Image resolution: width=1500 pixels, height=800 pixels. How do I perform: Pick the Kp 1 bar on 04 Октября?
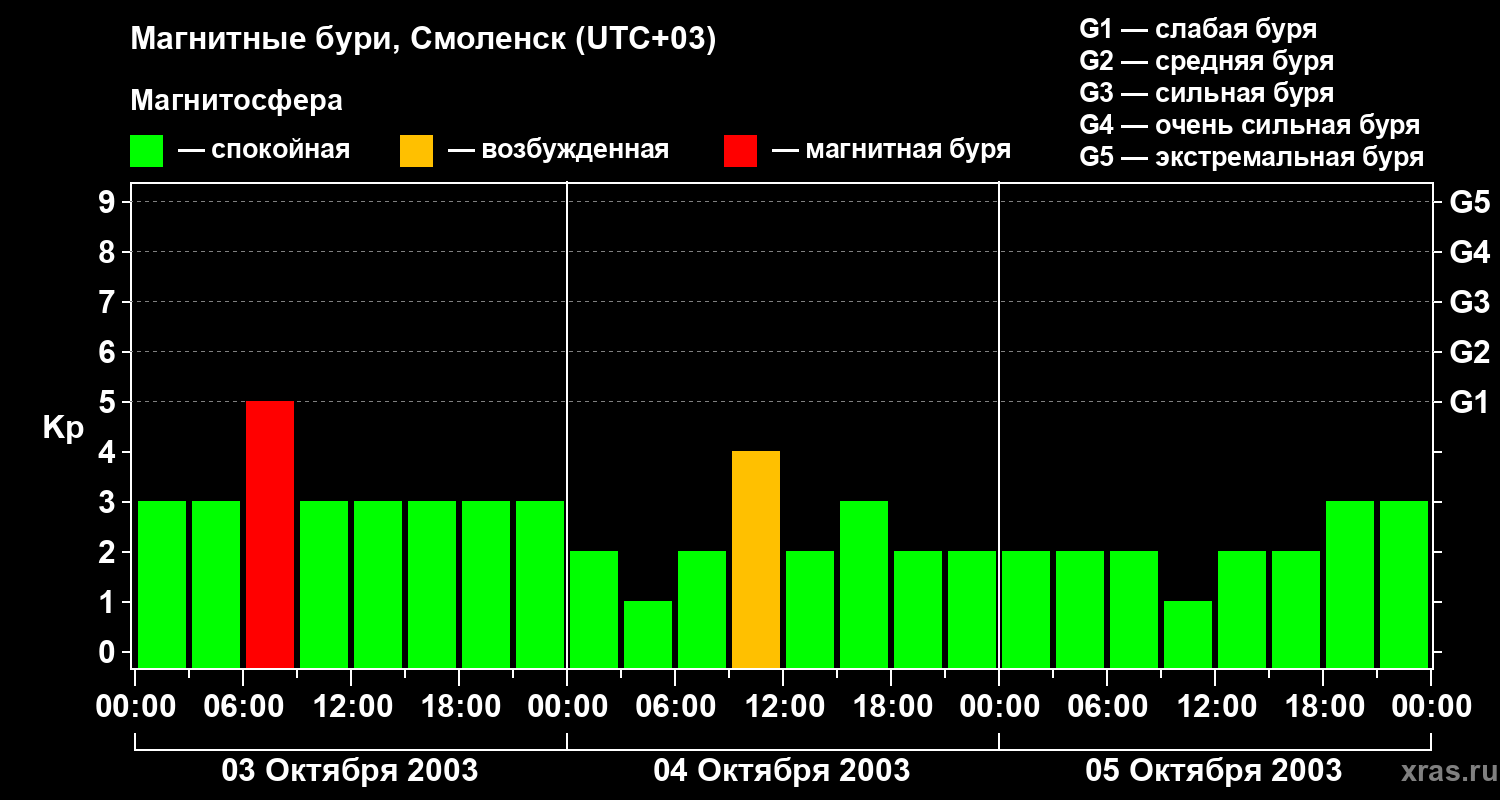tap(648, 635)
